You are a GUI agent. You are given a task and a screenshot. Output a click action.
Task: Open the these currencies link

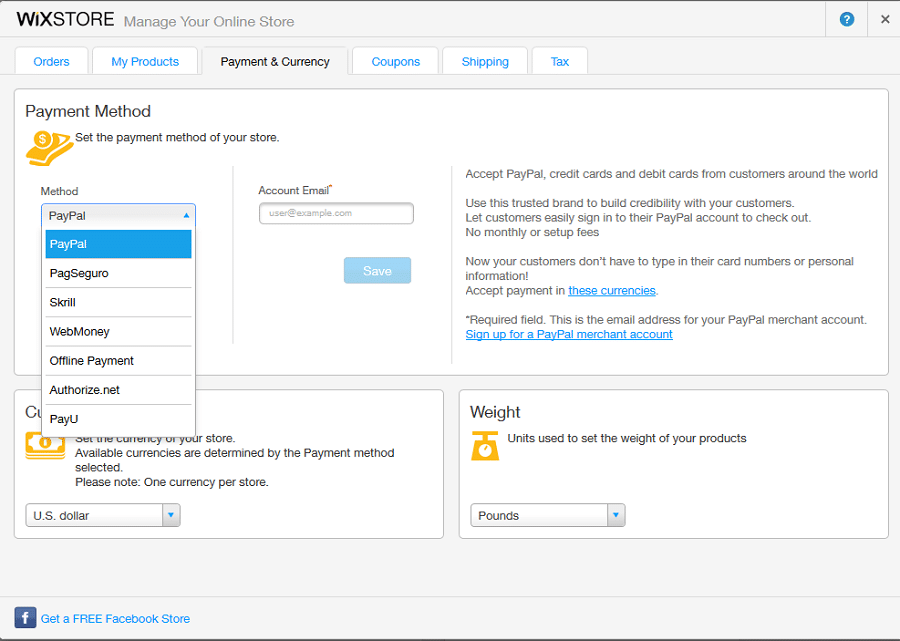(x=612, y=291)
